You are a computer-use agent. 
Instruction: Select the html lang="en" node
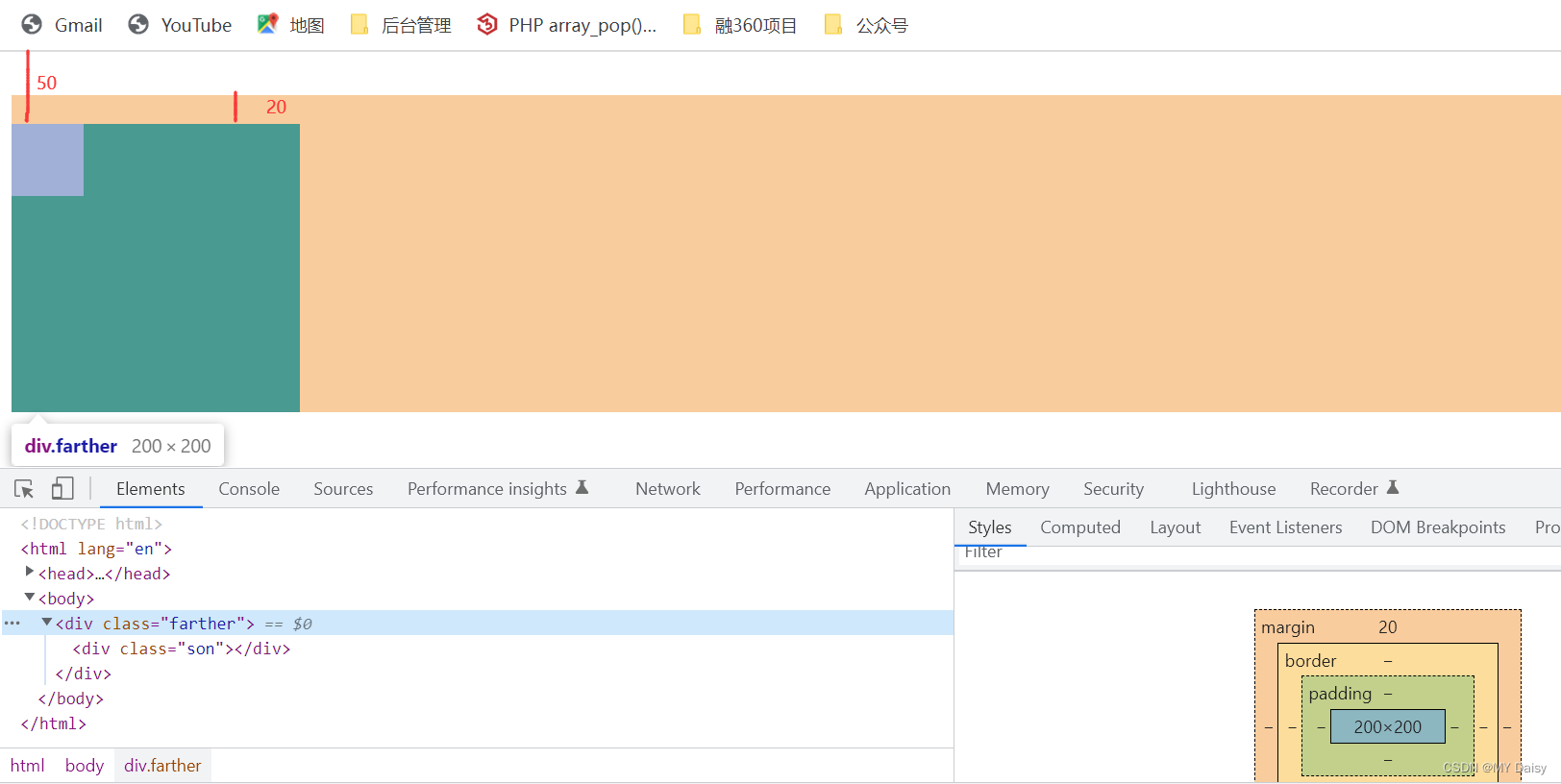coord(96,549)
